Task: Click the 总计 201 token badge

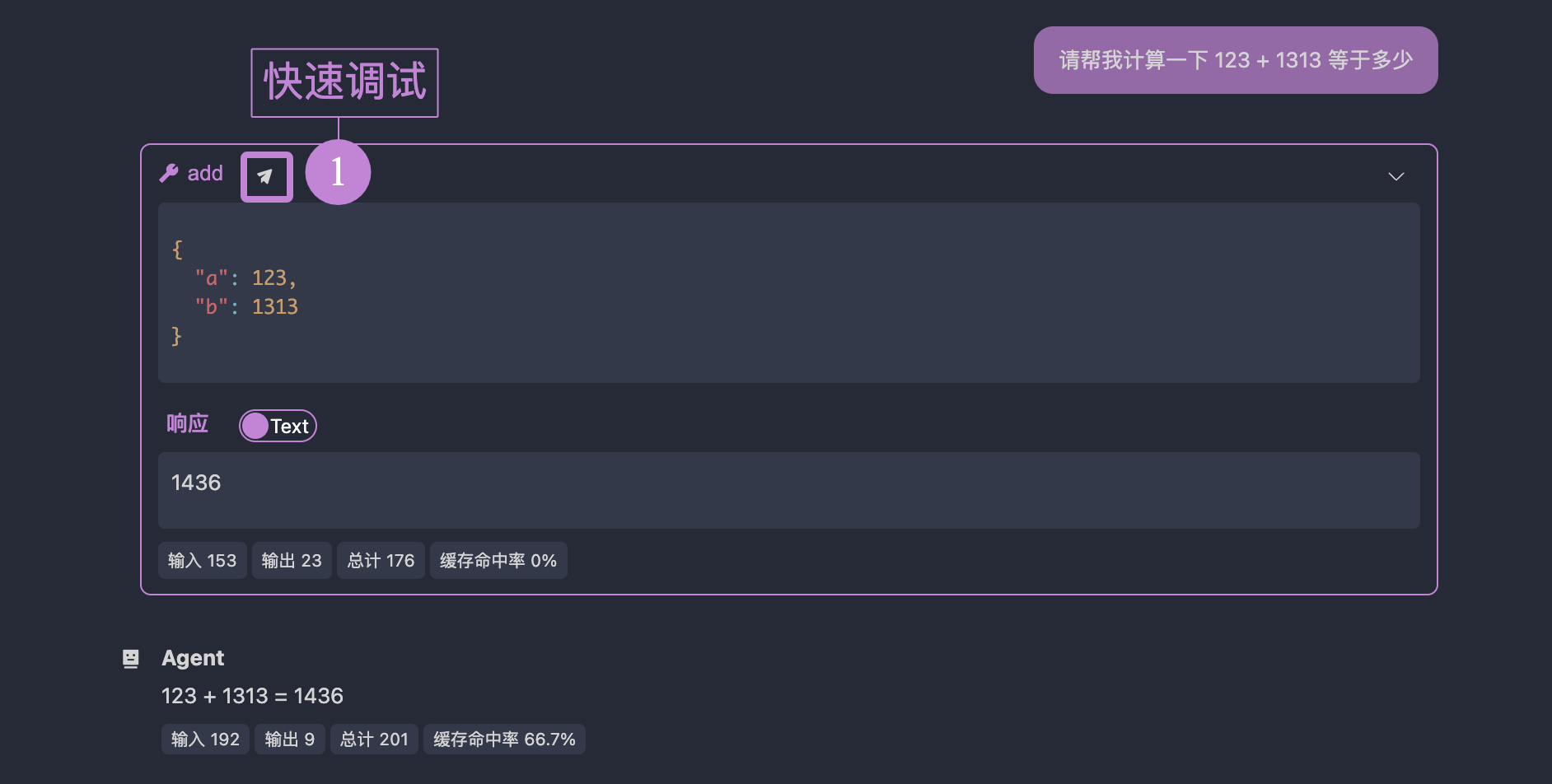Action: (374, 740)
